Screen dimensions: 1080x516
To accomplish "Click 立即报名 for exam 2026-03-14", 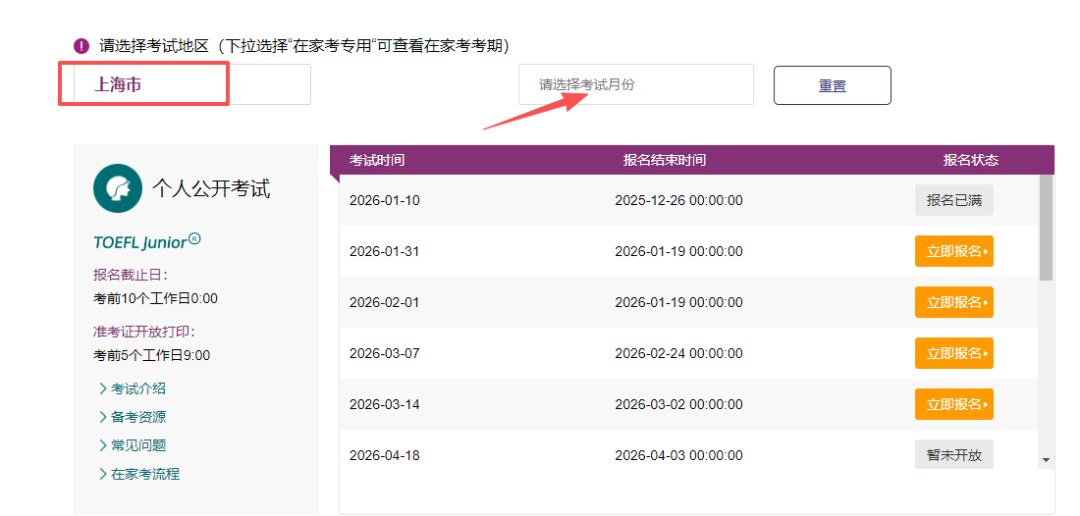I will pyautogui.click(x=954, y=404).
